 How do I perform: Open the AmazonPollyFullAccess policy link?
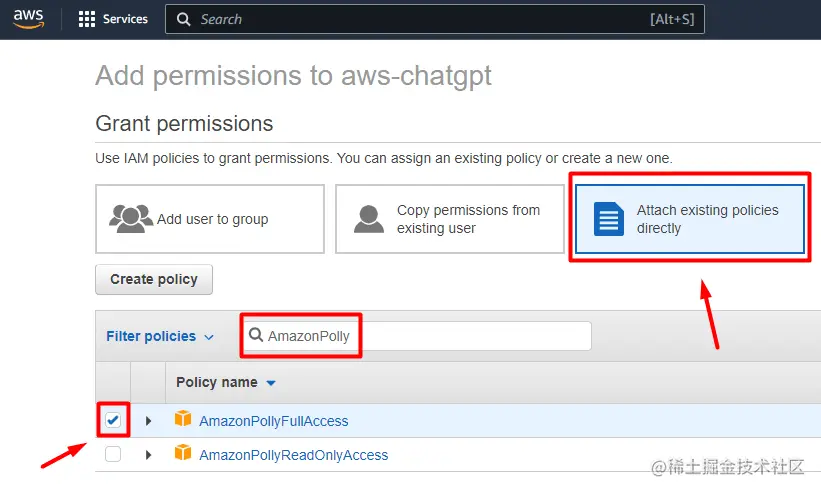click(x=273, y=421)
